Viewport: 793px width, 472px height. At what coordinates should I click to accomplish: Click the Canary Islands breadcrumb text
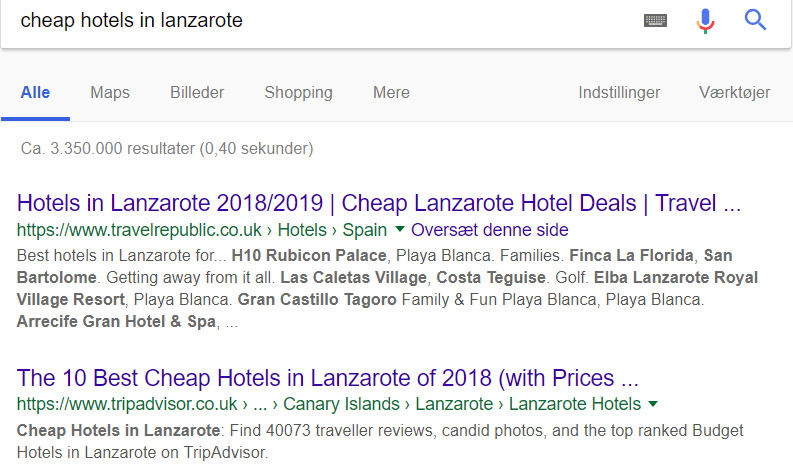341,404
